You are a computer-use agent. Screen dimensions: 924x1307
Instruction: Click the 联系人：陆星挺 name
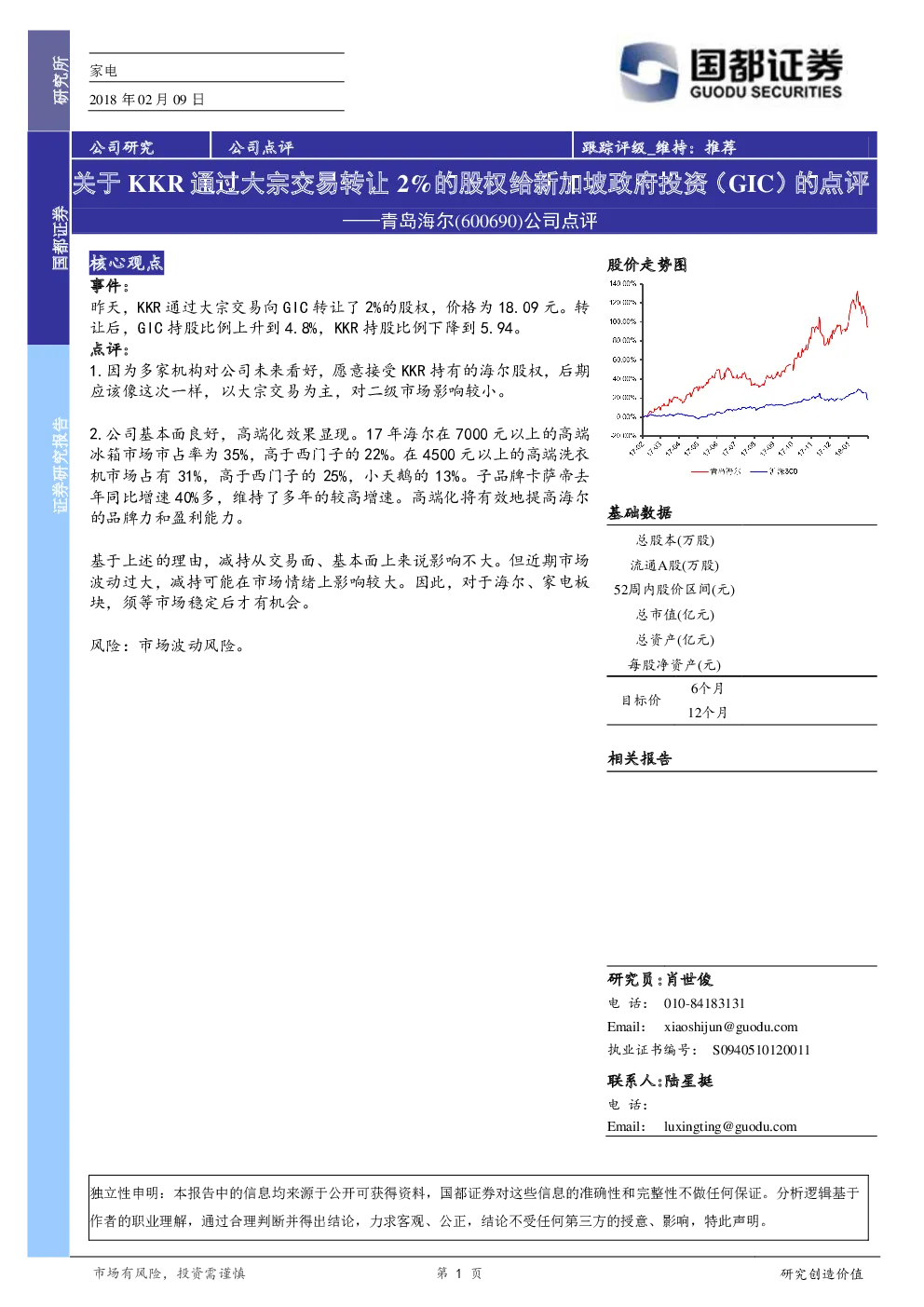click(x=660, y=1081)
